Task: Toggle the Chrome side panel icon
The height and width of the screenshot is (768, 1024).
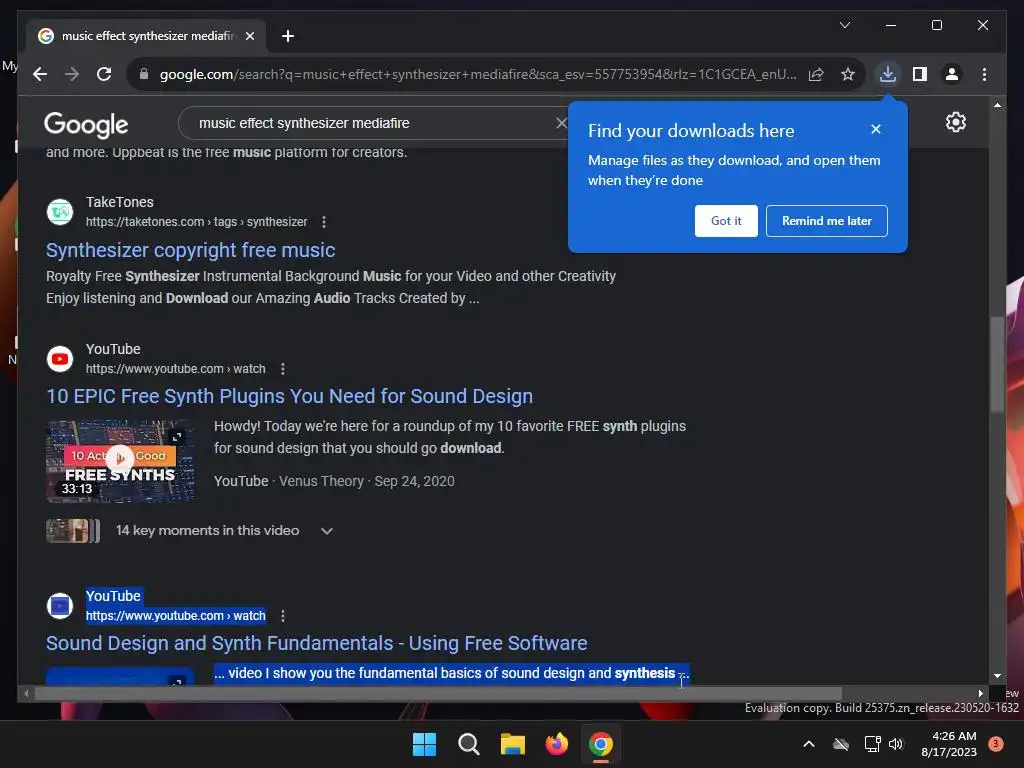Action: click(x=920, y=74)
